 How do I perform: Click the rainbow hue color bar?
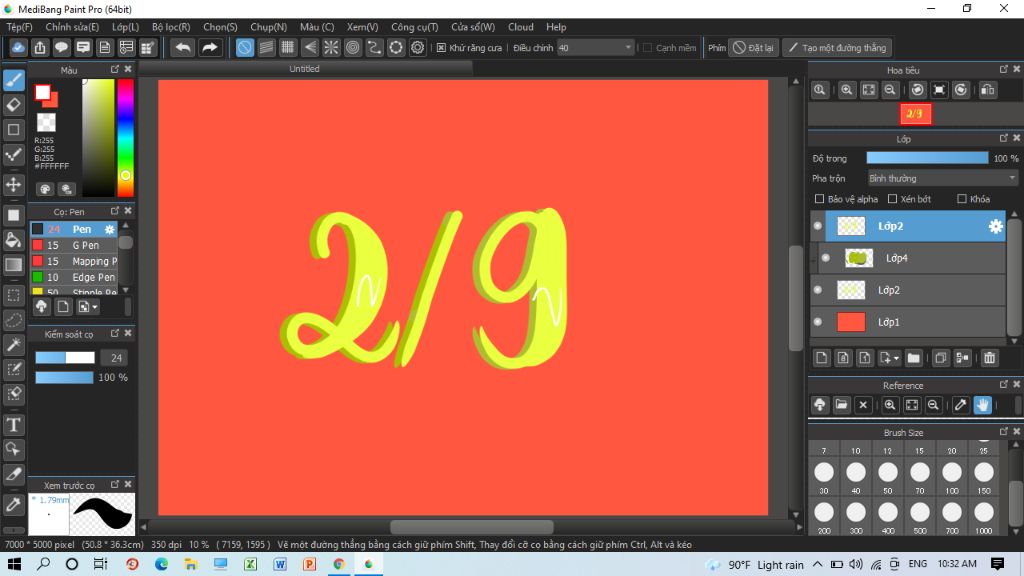pyautogui.click(x=125, y=137)
